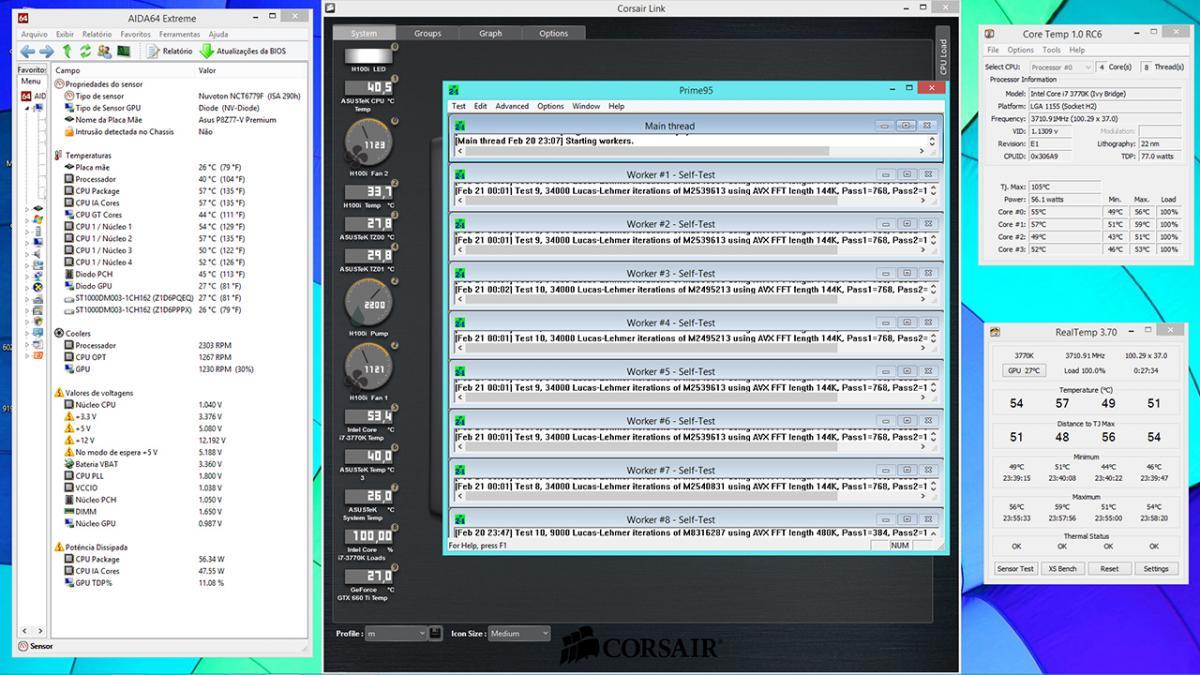Click the i7-3770K Loads 100.00 readout
1200x675 pixels.
coord(369,537)
